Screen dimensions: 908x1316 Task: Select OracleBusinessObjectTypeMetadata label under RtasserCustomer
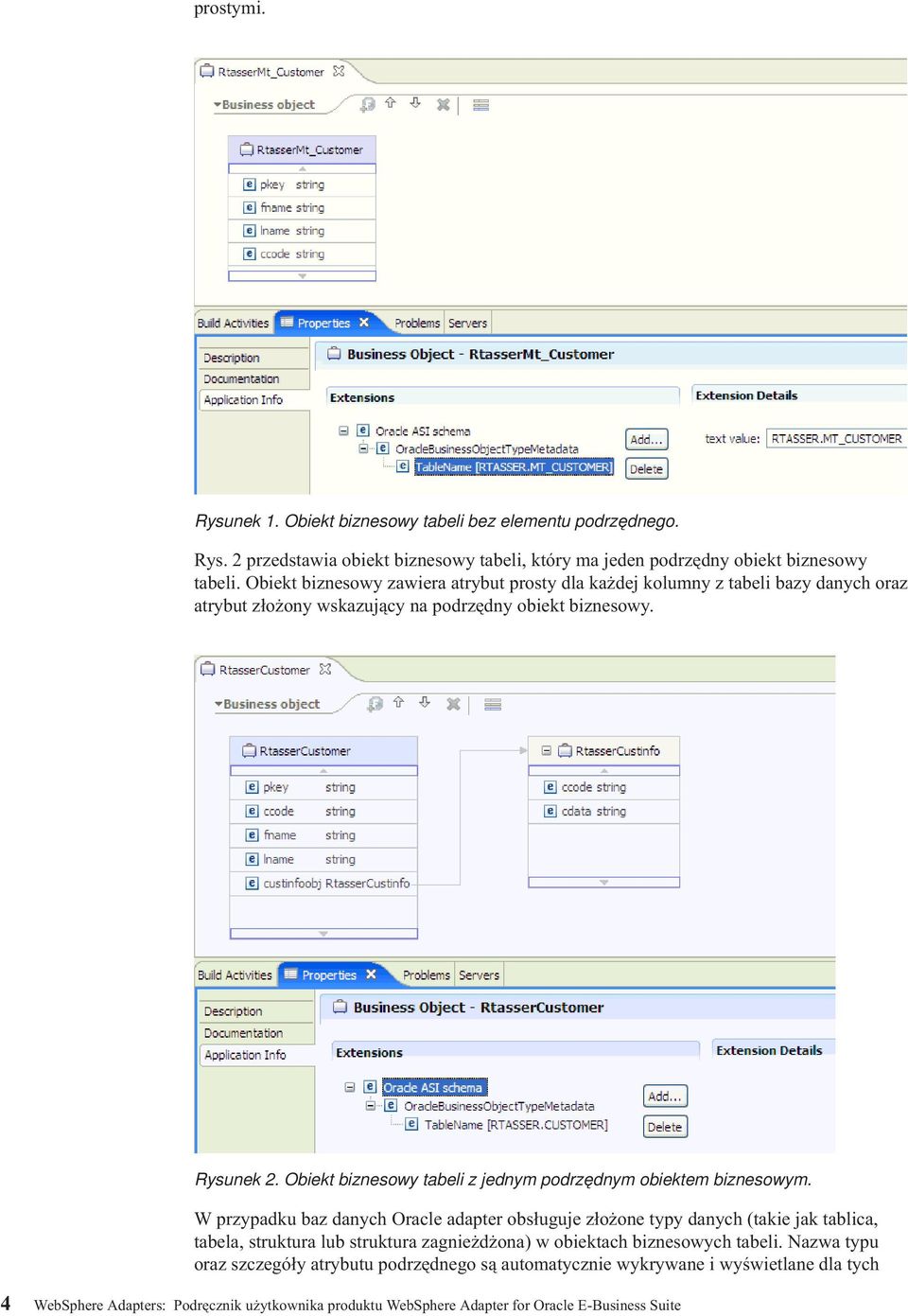499,1105
